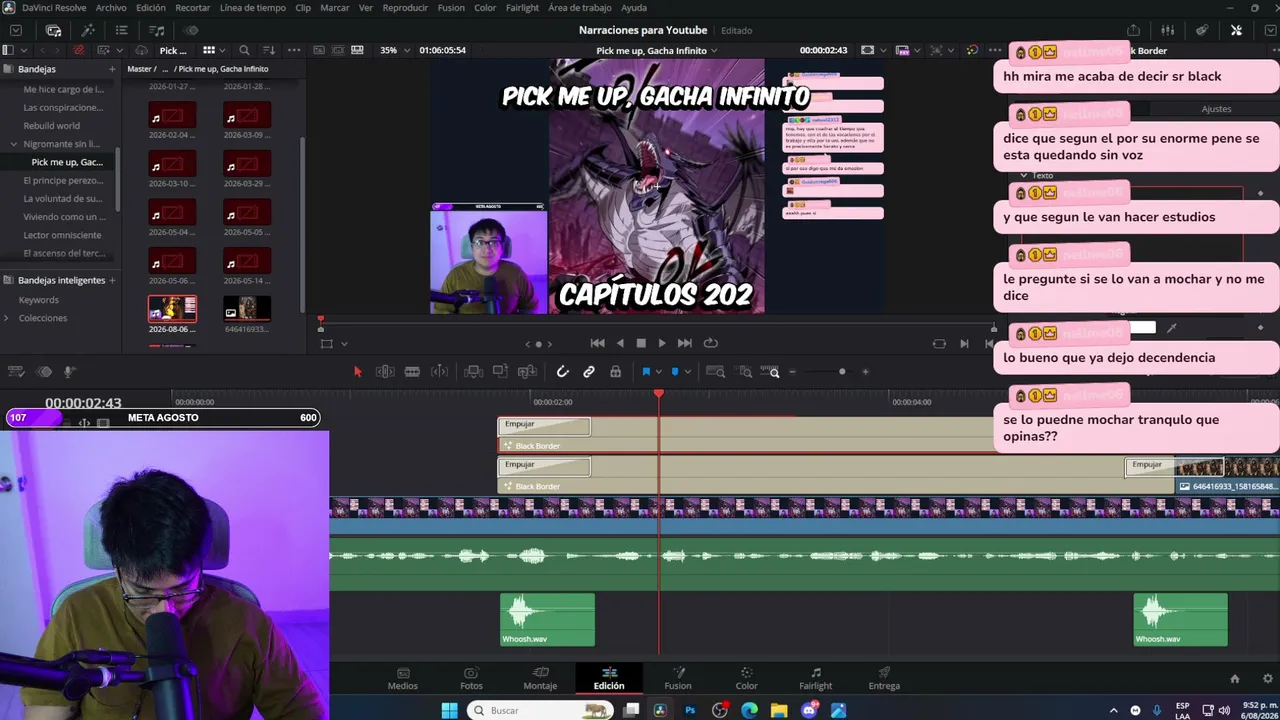Select the arrow Selection mode tool

[357, 372]
